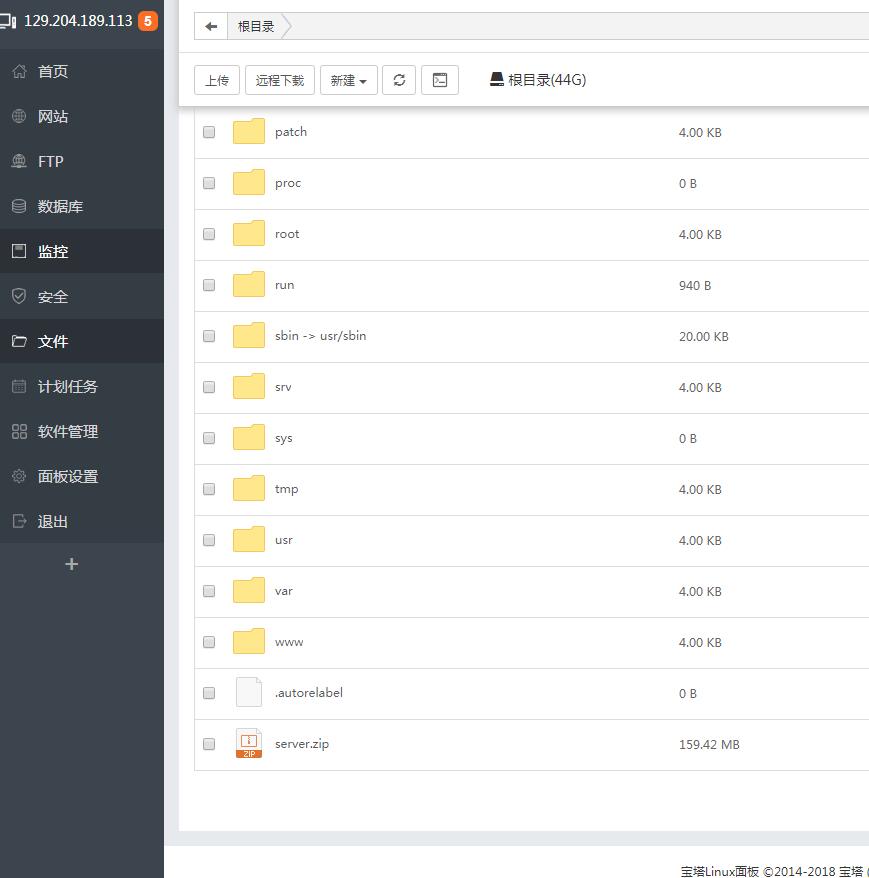Open the terminal icon button
This screenshot has height=878, width=869.
(440, 80)
